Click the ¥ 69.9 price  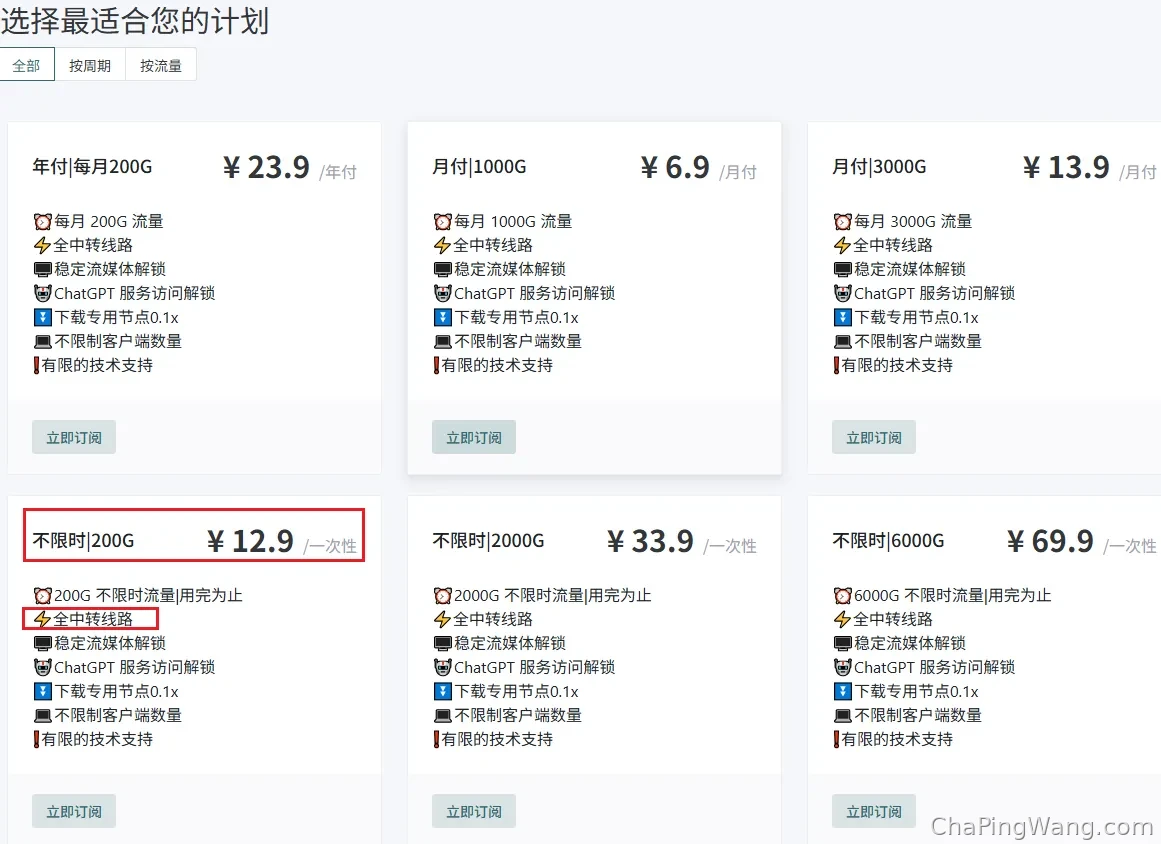click(x=1050, y=541)
